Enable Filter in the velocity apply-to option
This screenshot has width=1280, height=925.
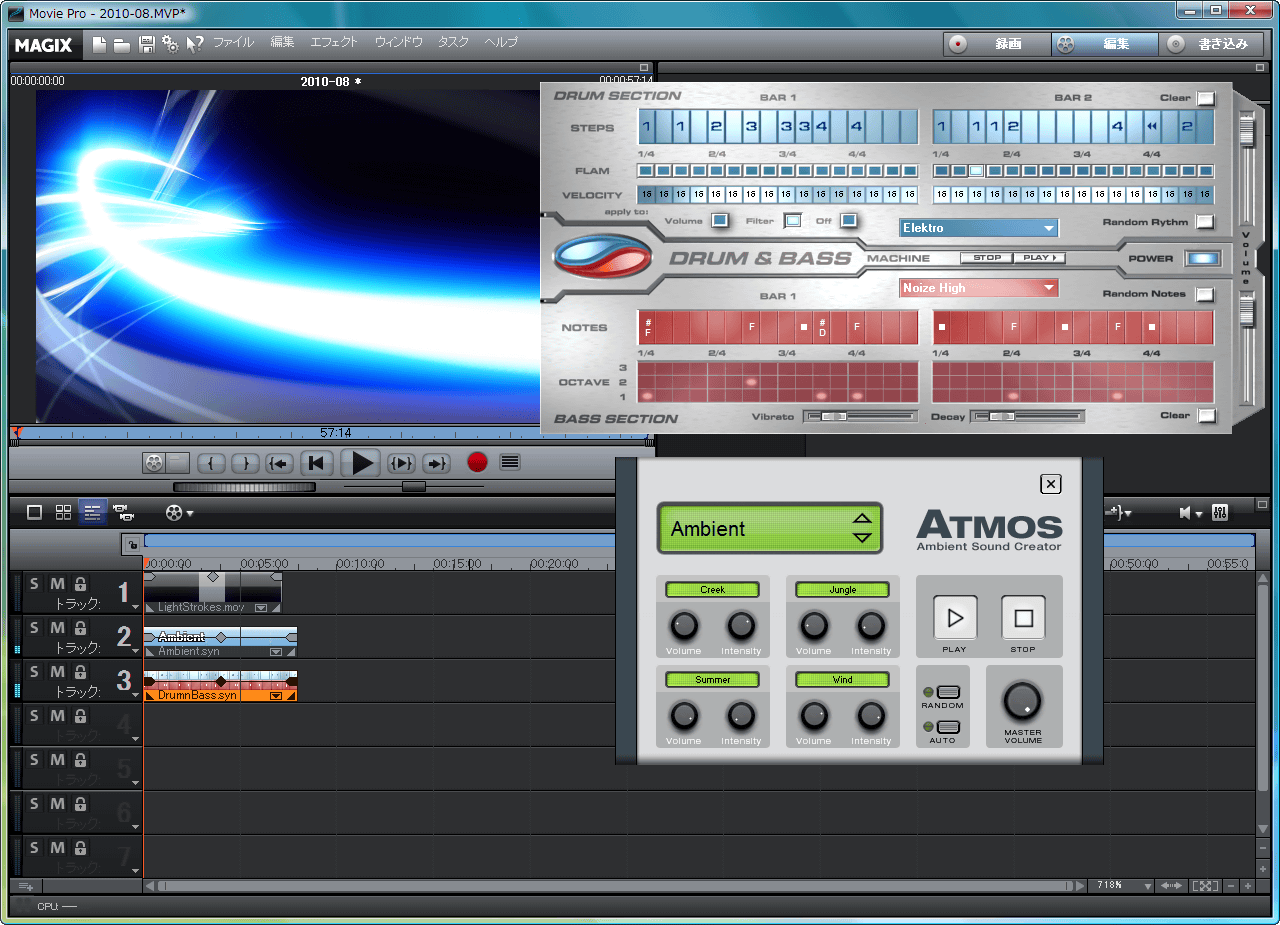[792, 220]
